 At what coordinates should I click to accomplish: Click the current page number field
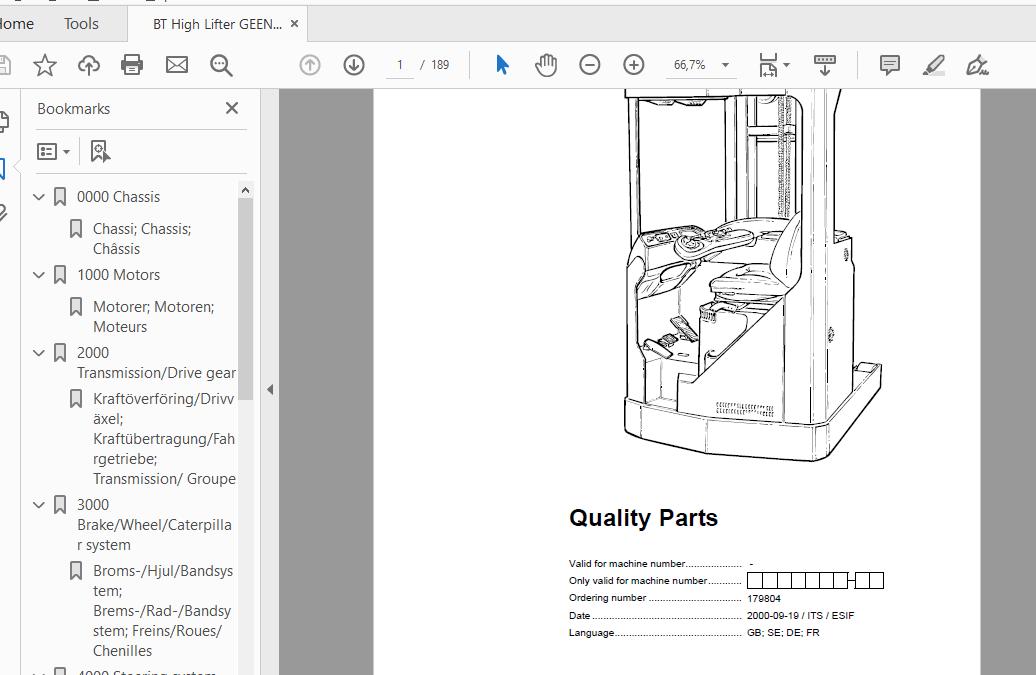(400, 65)
